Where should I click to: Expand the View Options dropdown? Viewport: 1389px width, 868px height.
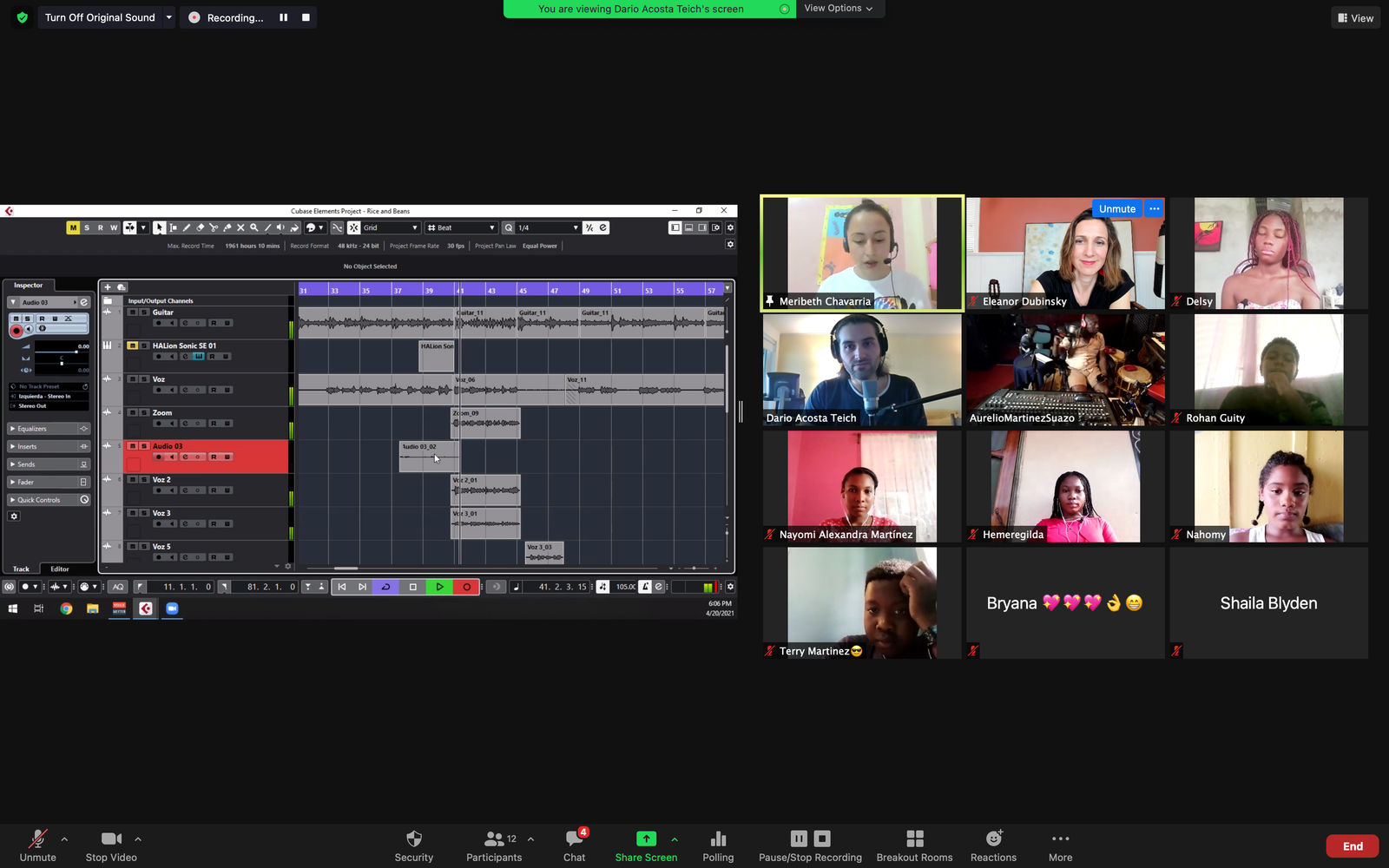839,9
